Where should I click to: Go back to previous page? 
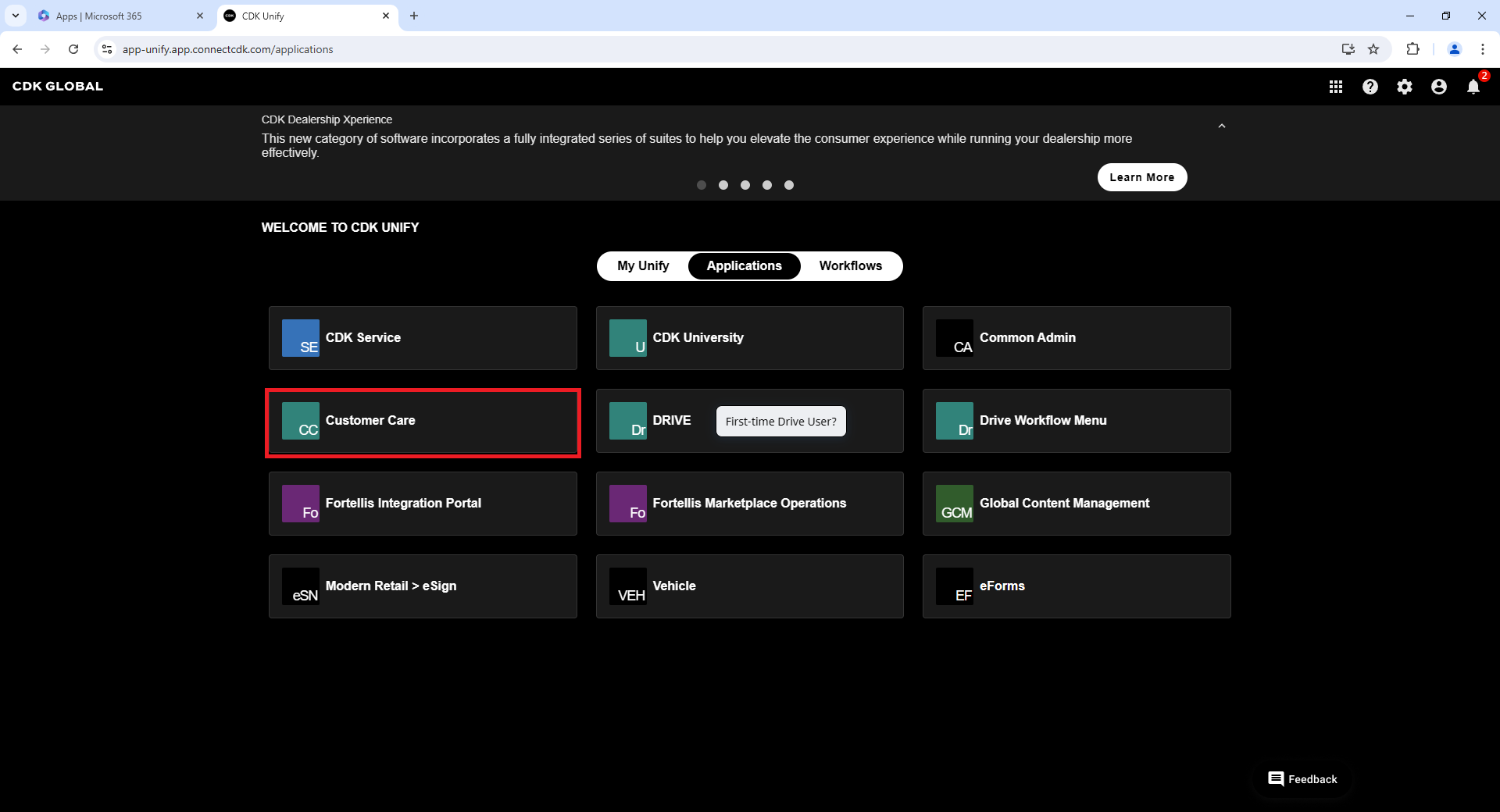[x=17, y=49]
